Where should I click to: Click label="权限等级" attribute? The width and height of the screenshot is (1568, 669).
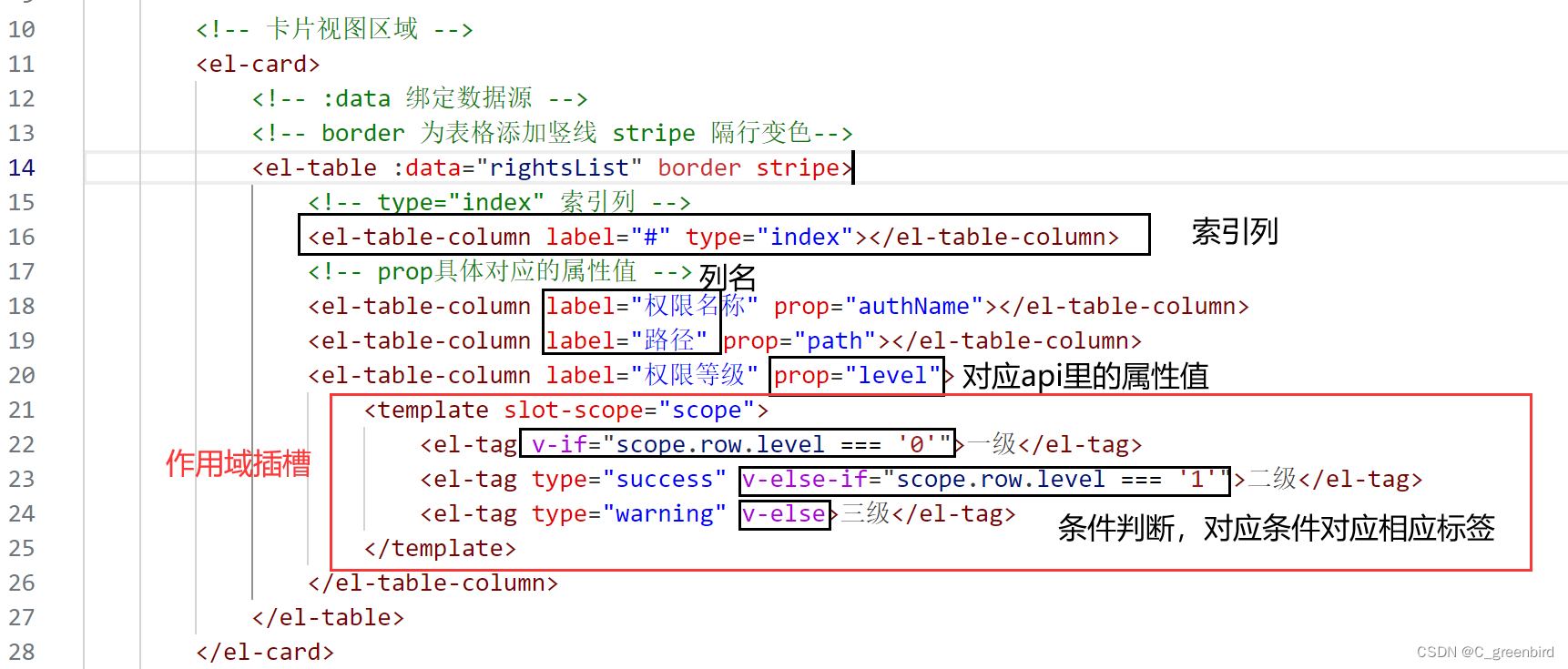(x=651, y=375)
